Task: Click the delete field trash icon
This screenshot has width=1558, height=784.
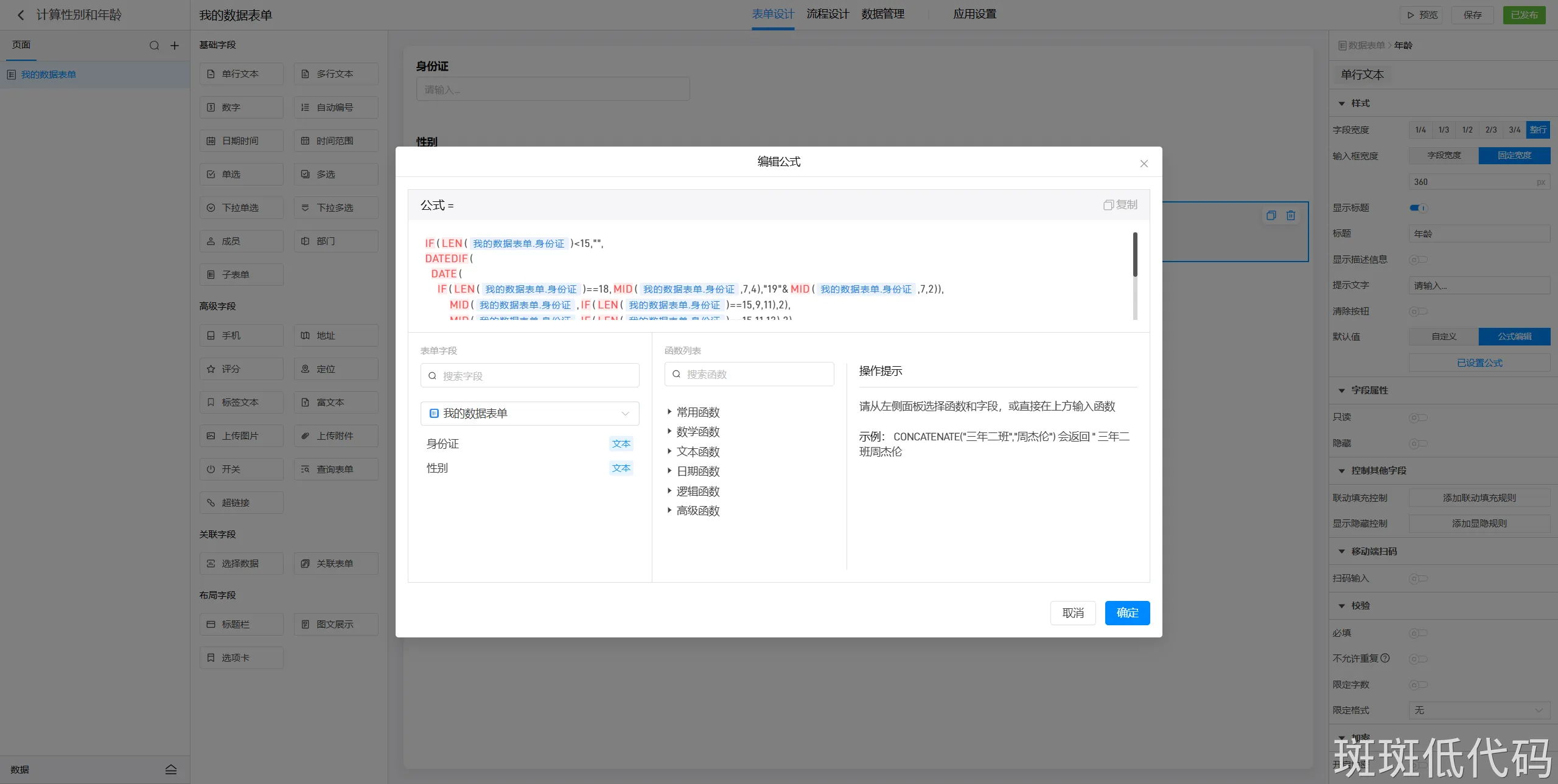Action: 1290,215
